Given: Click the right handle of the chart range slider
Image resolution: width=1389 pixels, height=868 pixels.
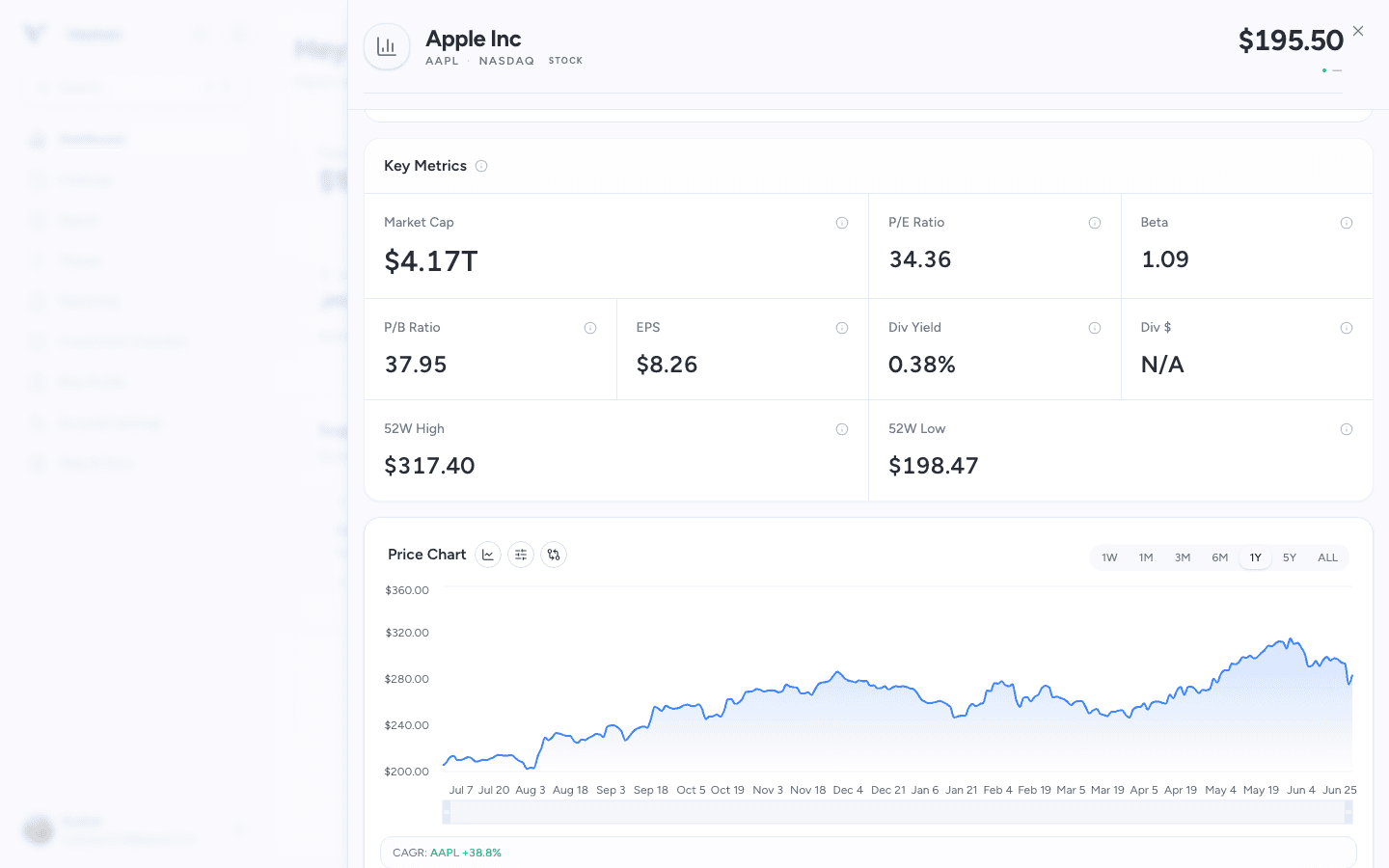Looking at the screenshot, I should coord(1348,812).
